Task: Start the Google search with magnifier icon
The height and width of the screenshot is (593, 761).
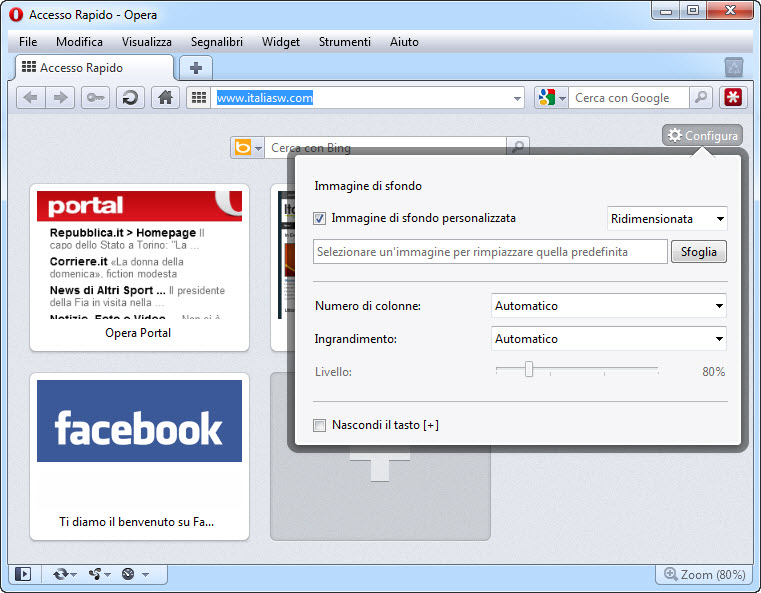Action: [701, 98]
